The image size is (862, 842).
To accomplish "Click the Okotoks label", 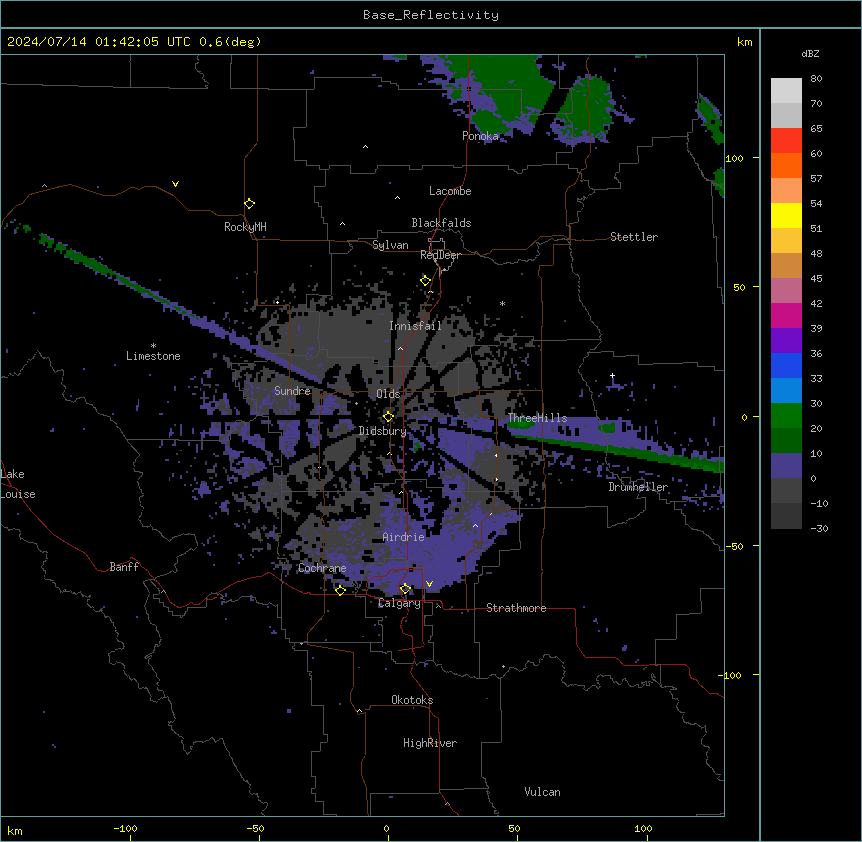I will click(412, 700).
